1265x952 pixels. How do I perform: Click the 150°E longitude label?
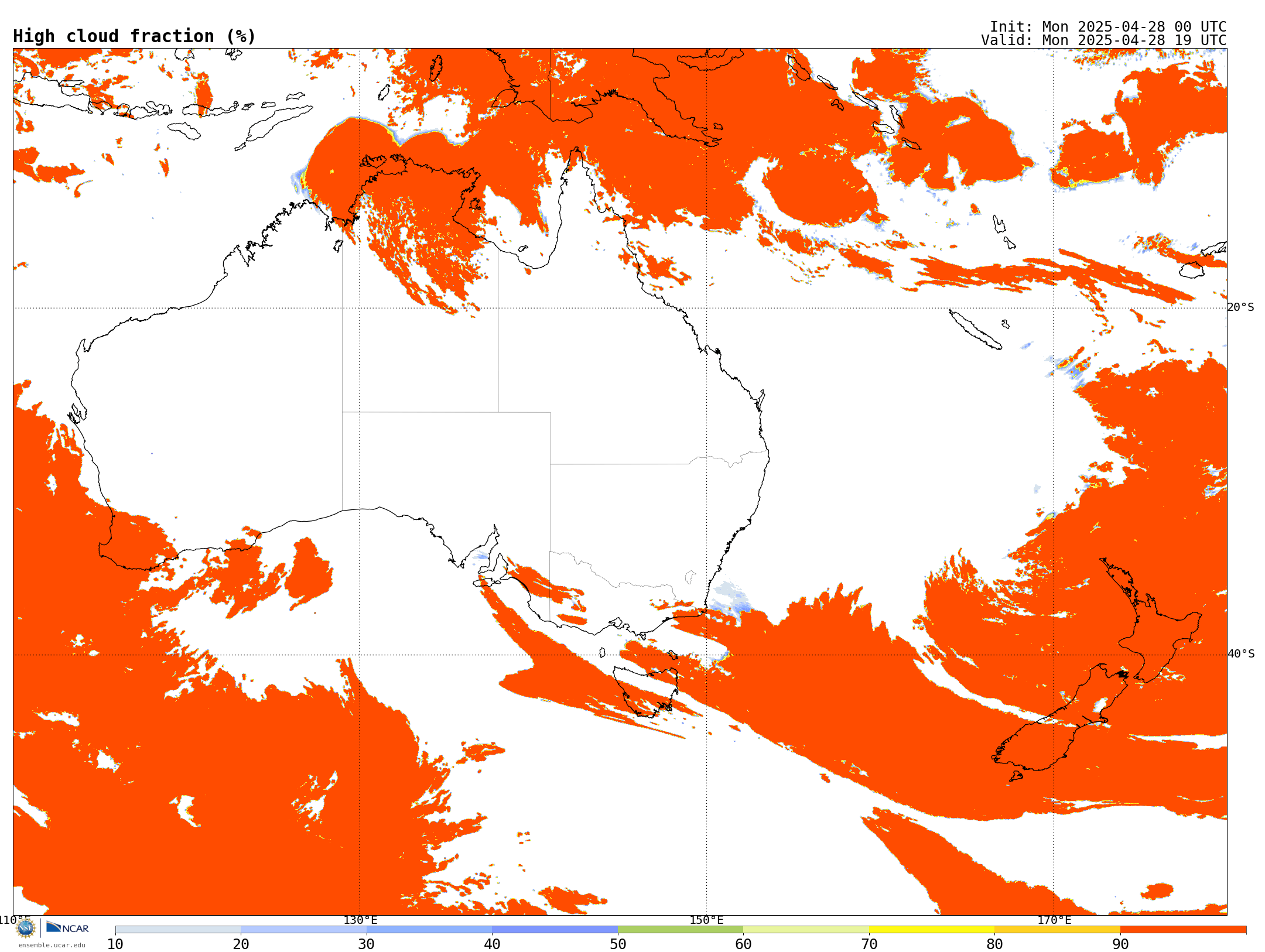(x=706, y=920)
